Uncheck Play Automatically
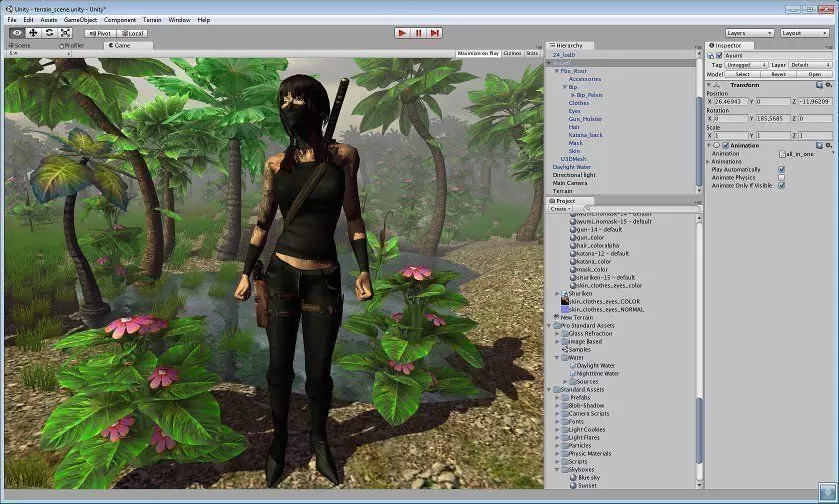This screenshot has width=839, height=504. tap(782, 170)
